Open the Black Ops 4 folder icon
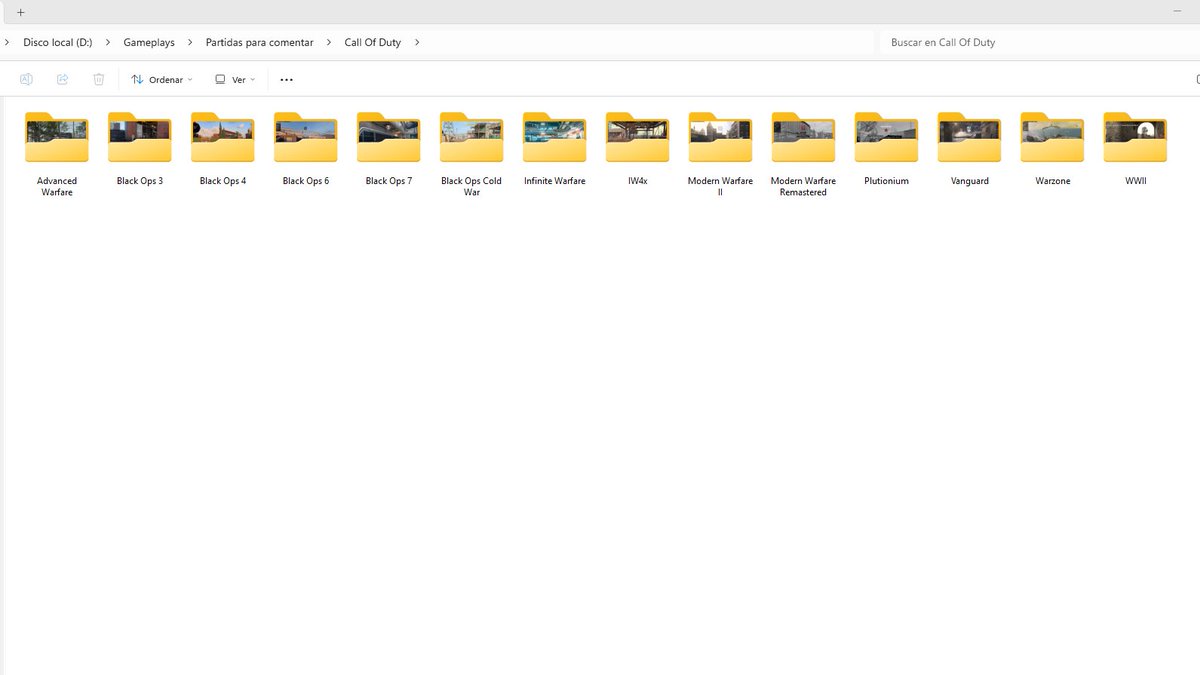Image resolution: width=1200 pixels, height=675 pixels. (223, 137)
